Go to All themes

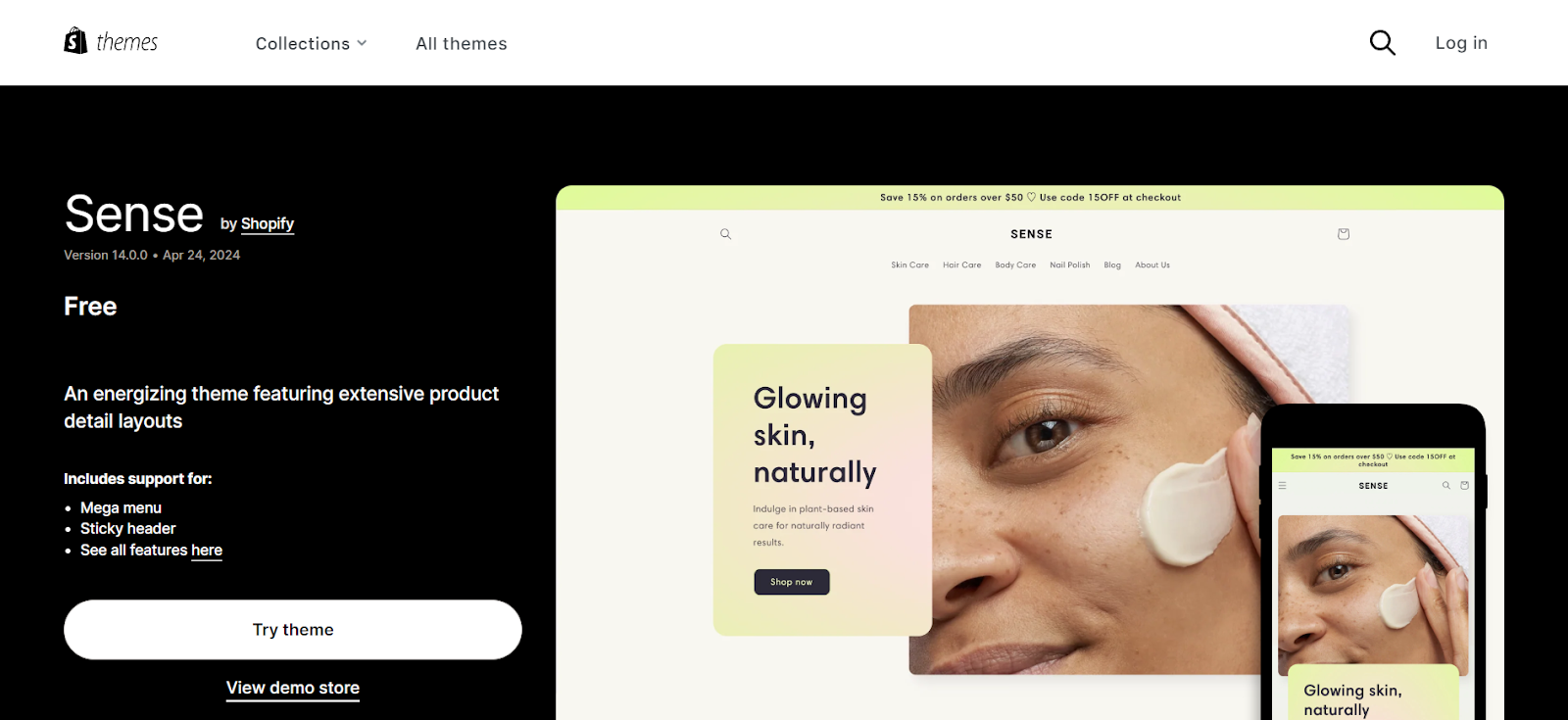click(462, 43)
